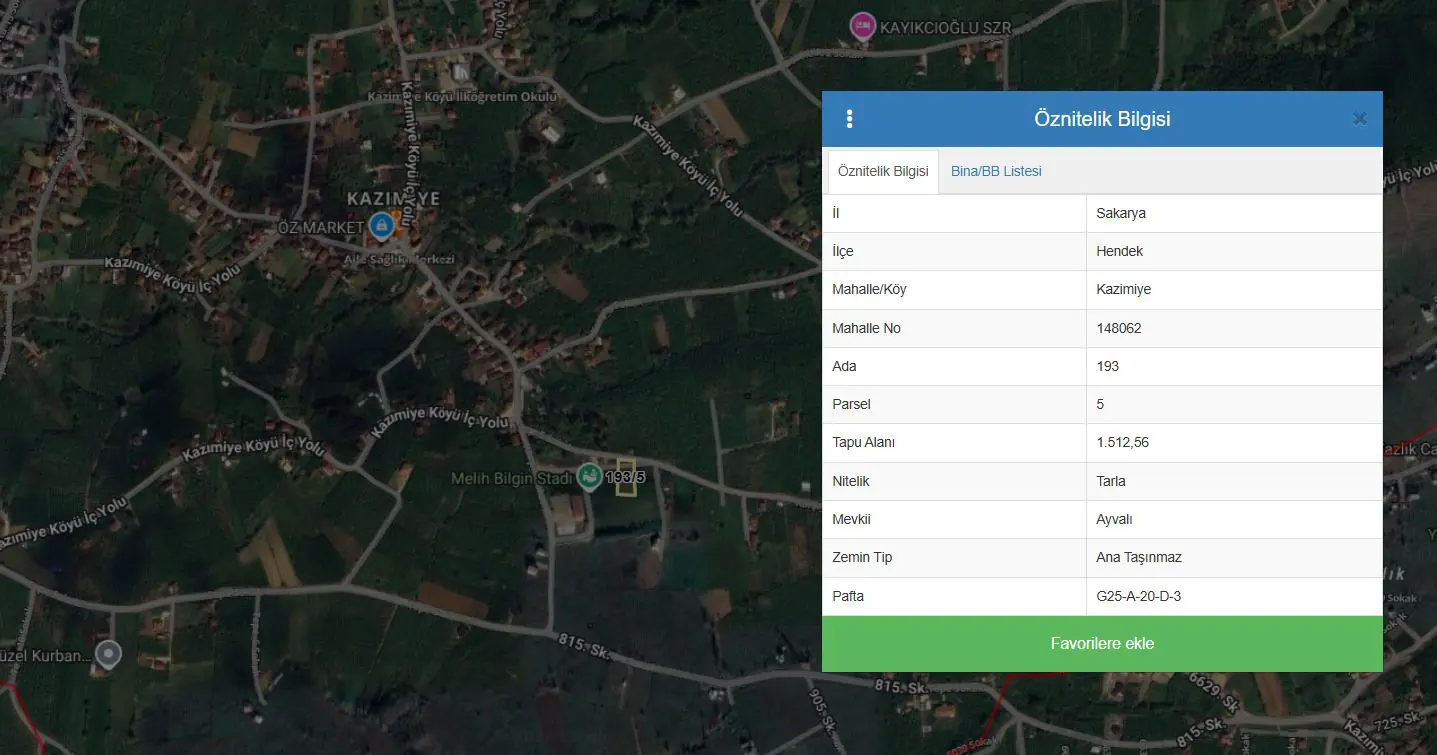Click the Mahalle/Köy field label
This screenshot has height=755, width=1437.
coord(869,290)
